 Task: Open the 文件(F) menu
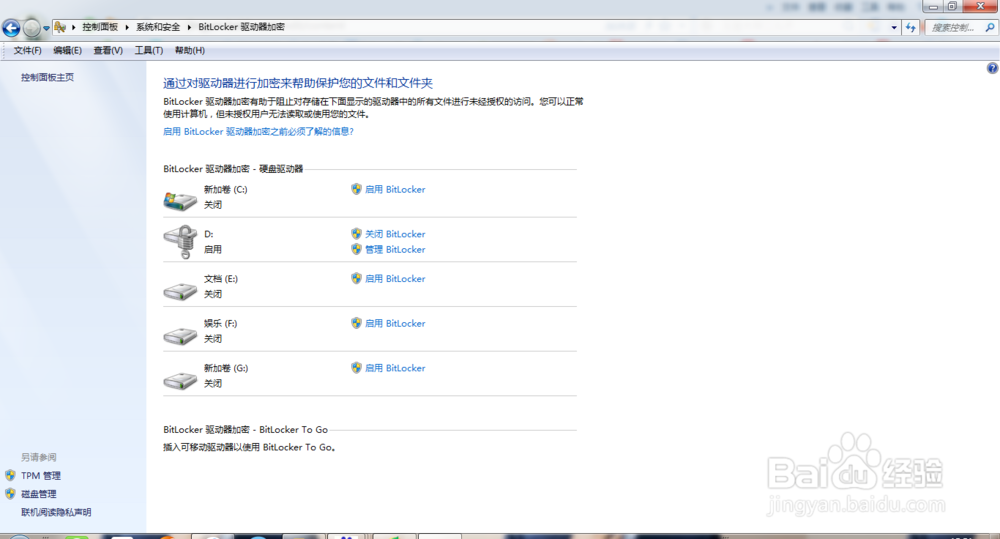click(x=27, y=50)
